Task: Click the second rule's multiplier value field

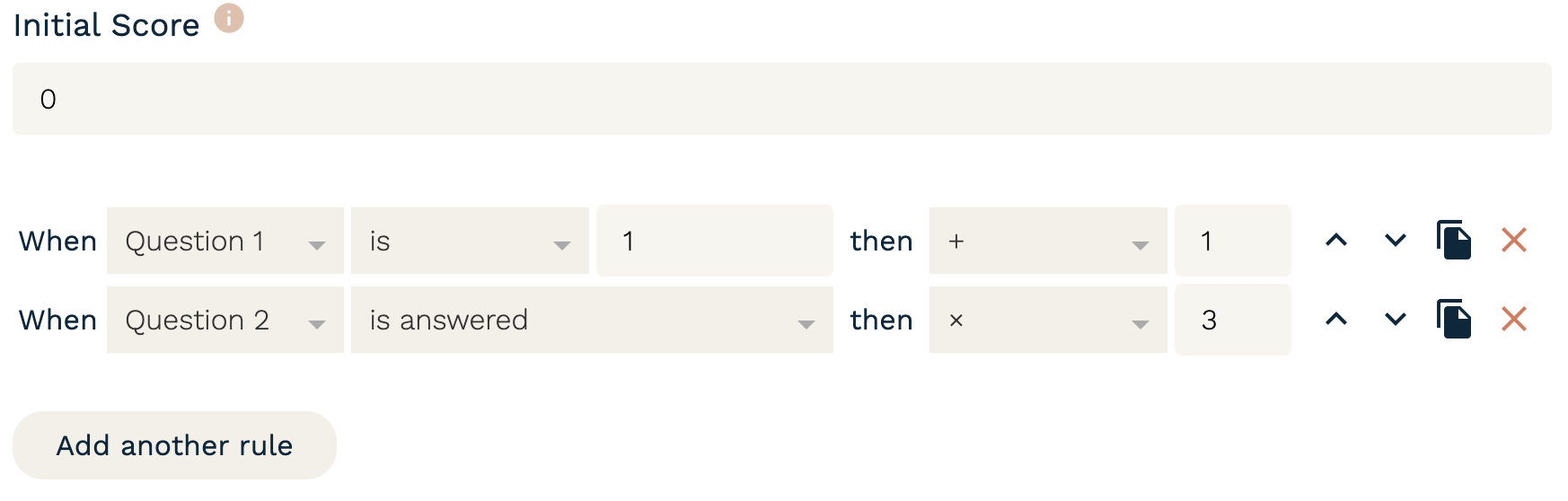Action: pyautogui.click(x=1232, y=320)
